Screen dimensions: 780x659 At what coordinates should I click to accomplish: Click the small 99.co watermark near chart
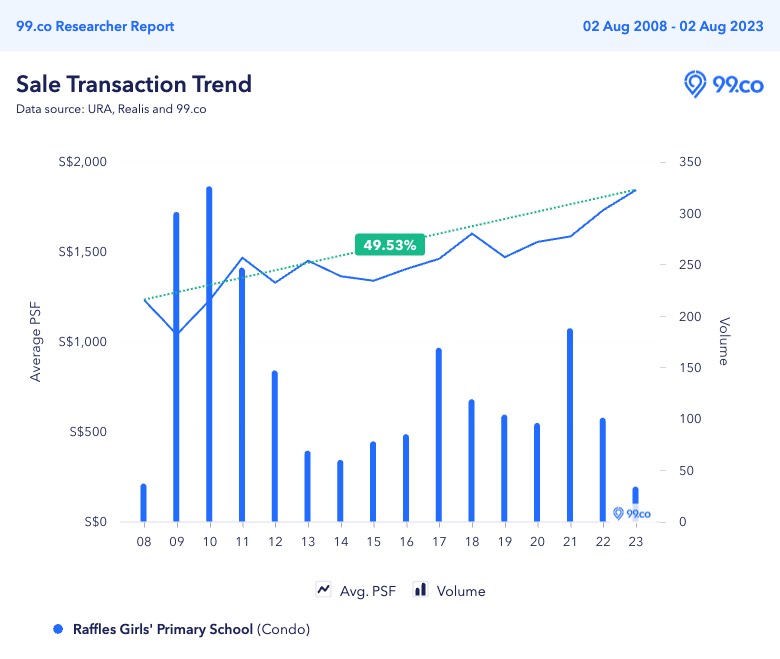click(632, 513)
